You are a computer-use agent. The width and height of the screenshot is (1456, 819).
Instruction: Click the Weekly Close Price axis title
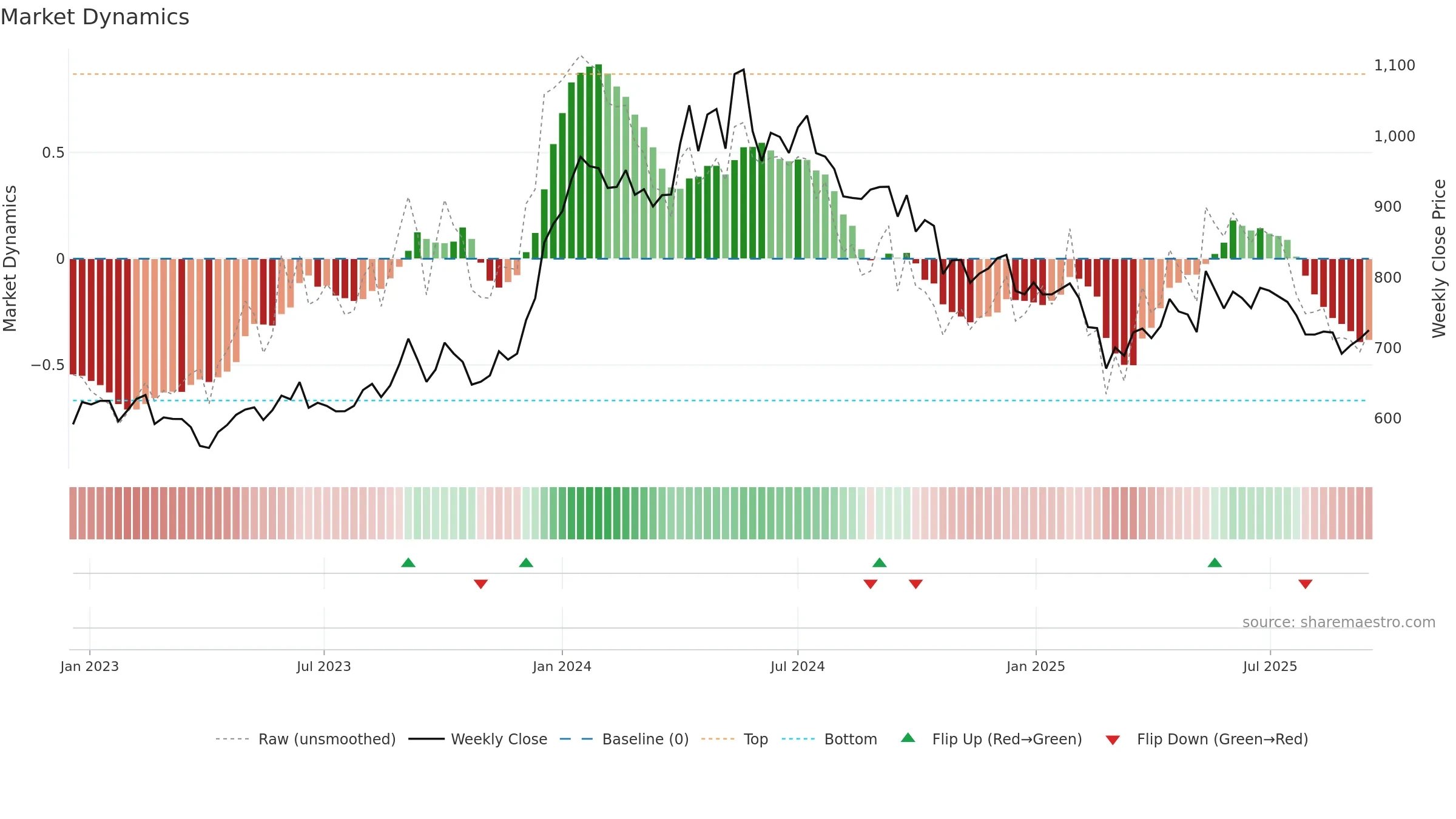[1439, 258]
